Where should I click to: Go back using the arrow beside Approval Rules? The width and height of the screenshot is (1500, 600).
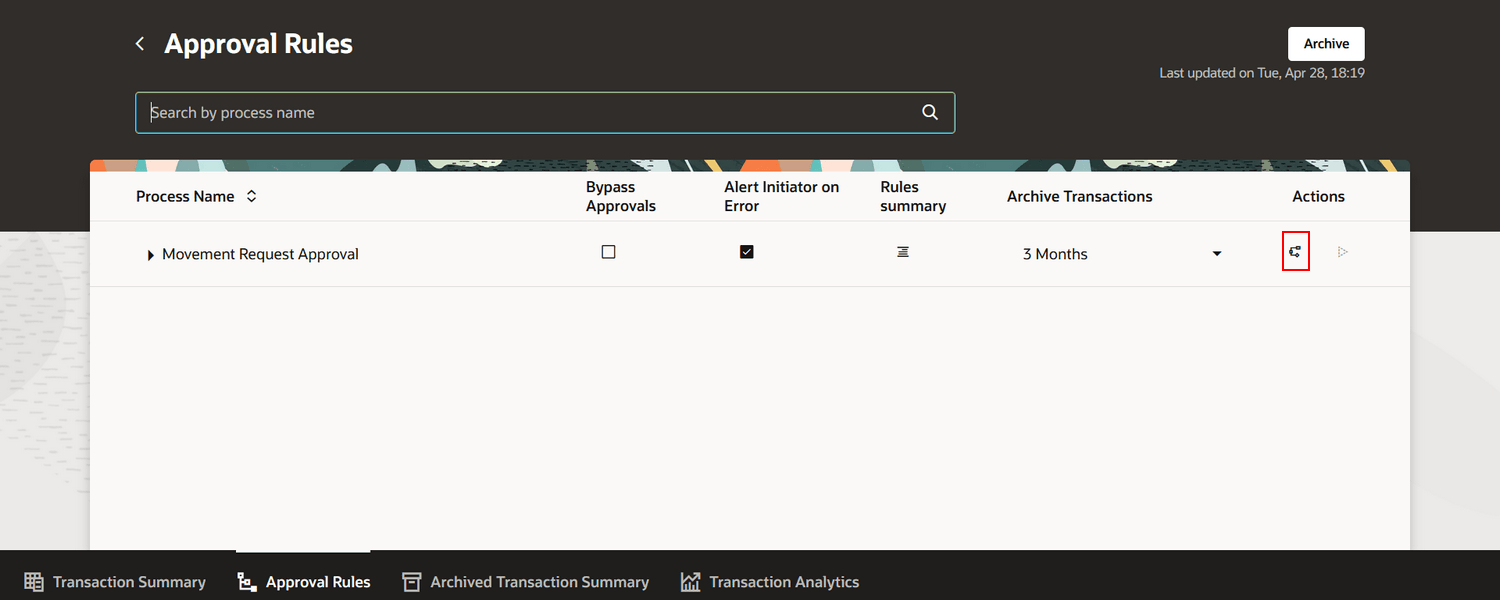tap(140, 44)
